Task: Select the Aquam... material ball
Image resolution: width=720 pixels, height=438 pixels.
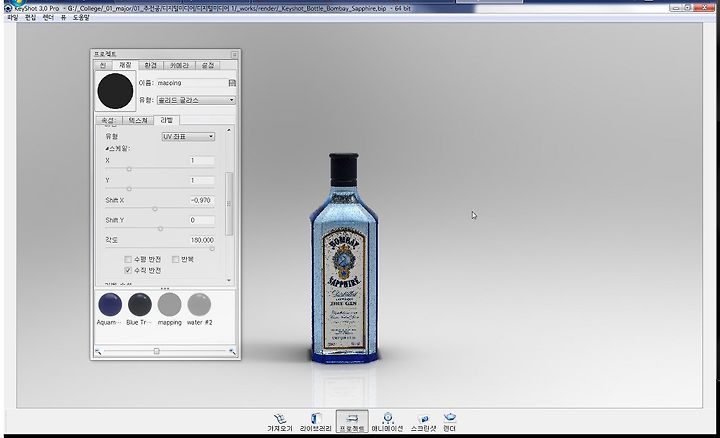Action: [110, 304]
